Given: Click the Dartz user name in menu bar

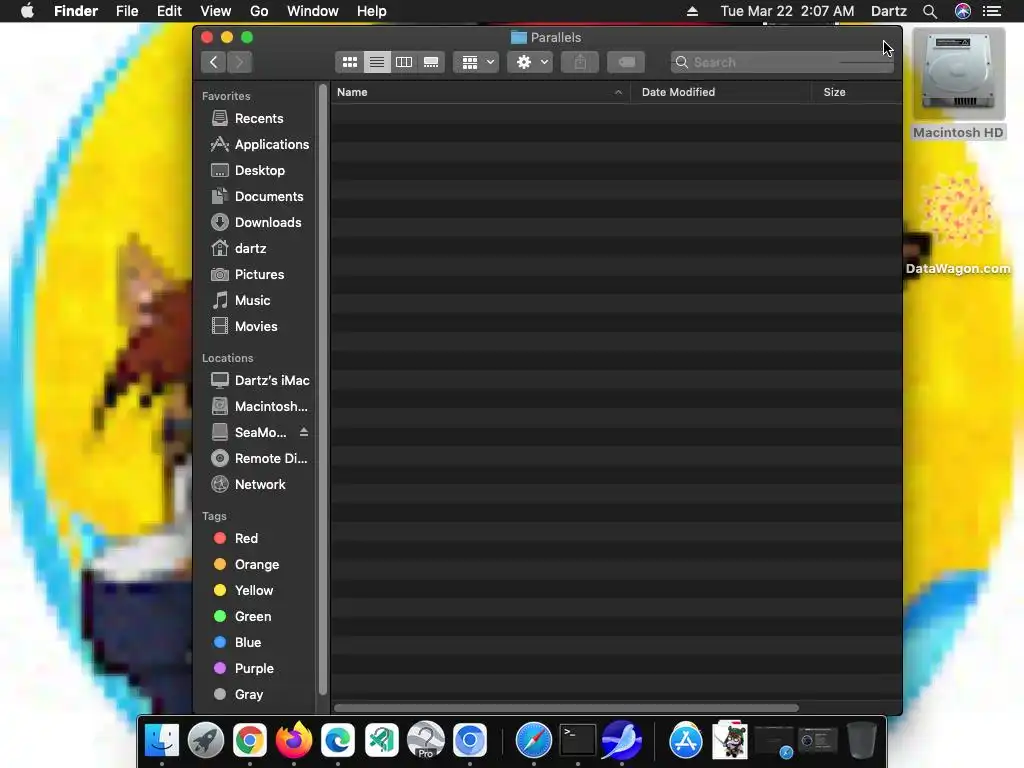Looking at the screenshot, I should coord(889,11).
